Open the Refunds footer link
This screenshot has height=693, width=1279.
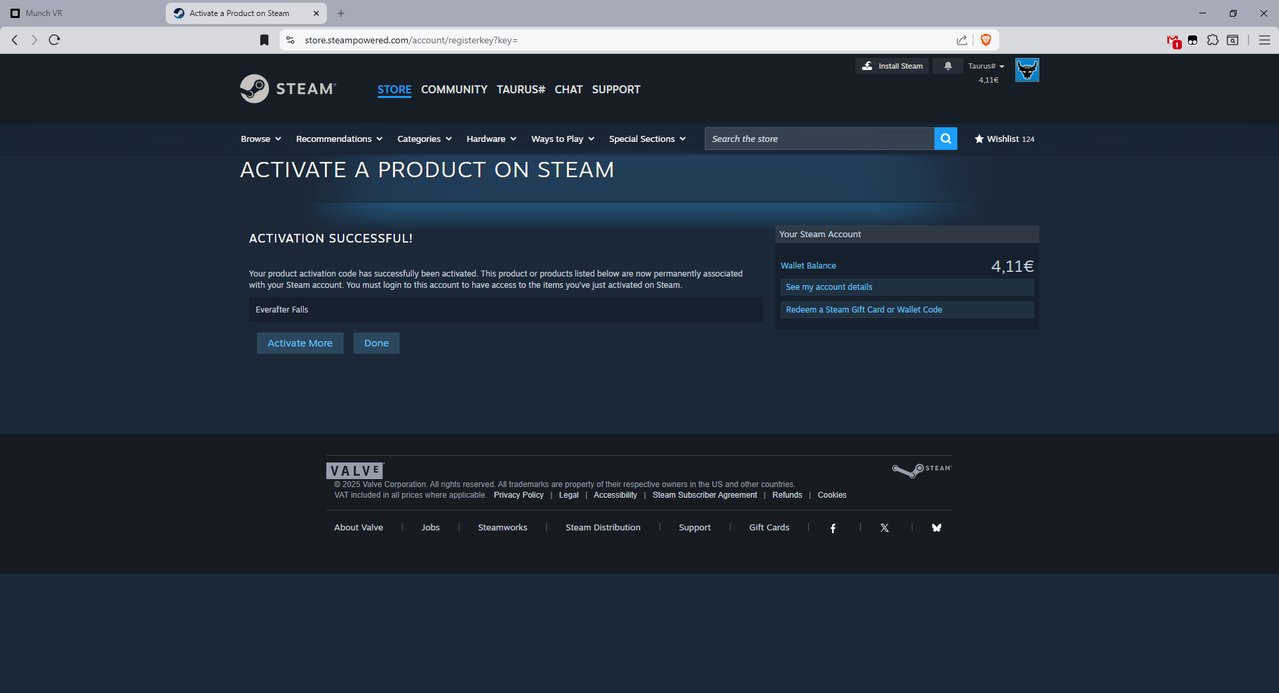[x=787, y=495]
